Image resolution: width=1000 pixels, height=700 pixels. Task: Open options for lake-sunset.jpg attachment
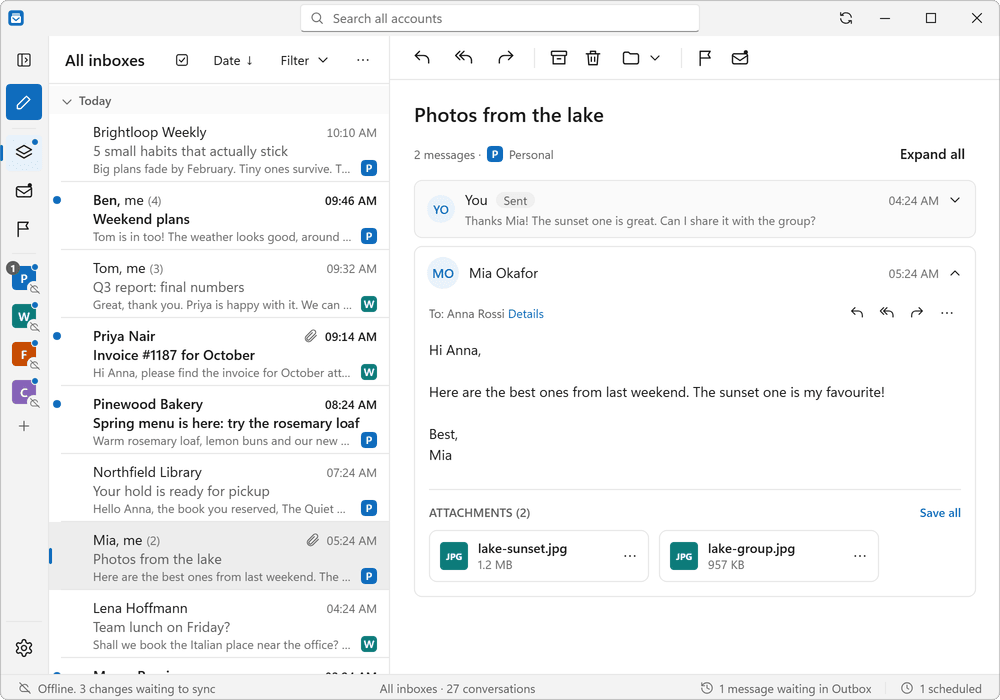(630, 556)
